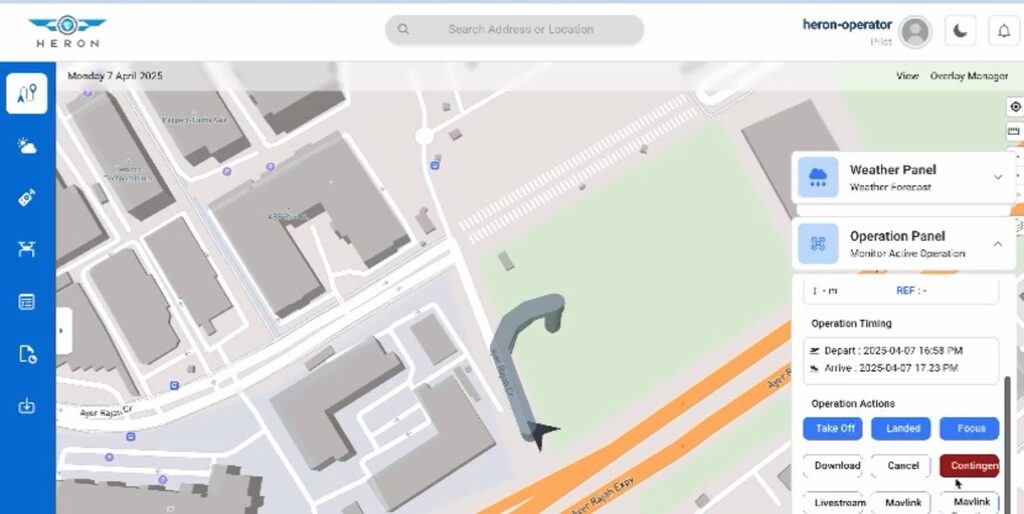Click the download sidebar icon
The image size is (1024, 514).
(x=27, y=405)
